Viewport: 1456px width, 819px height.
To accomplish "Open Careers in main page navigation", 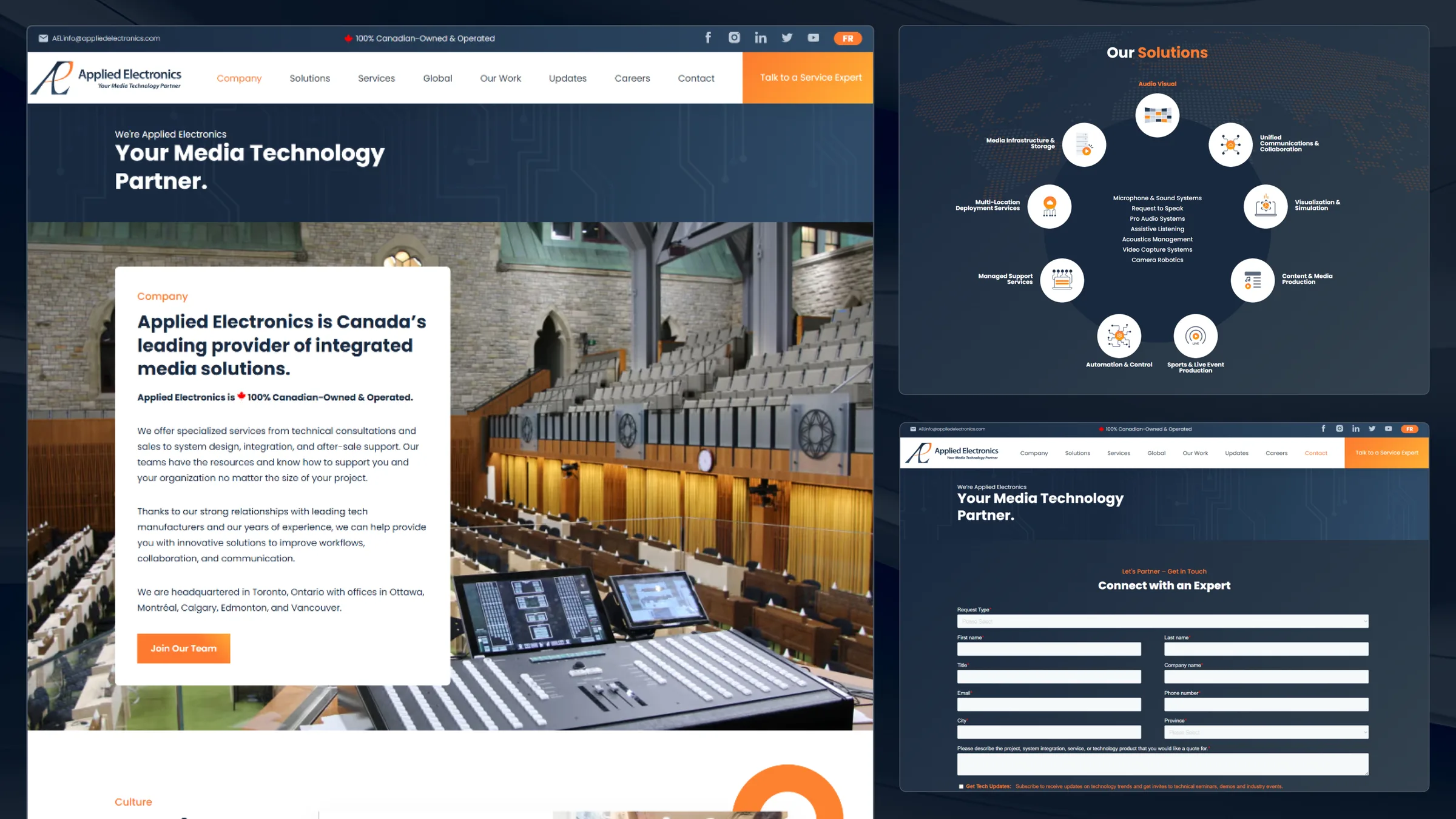I will pyautogui.click(x=632, y=78).
